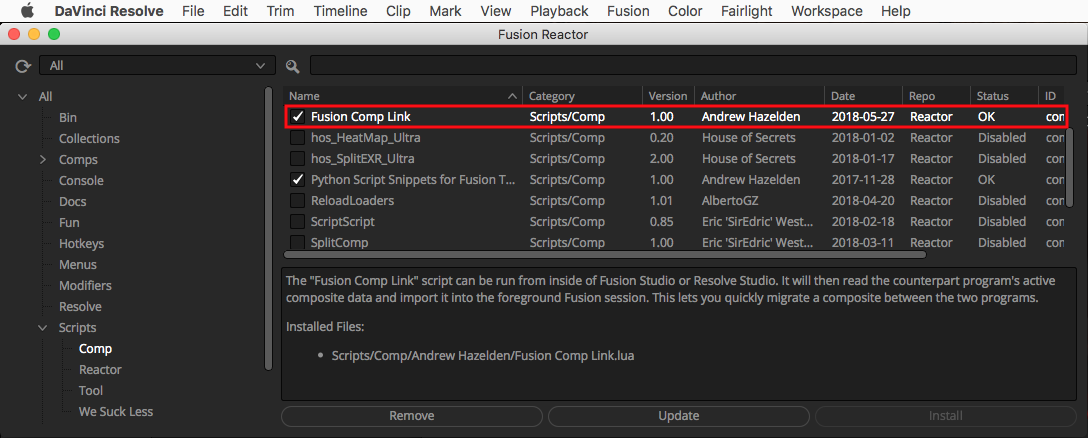This screenshot has height=438, width=1088.
Task: Open the File menu
Action: [x=193, y=11]
